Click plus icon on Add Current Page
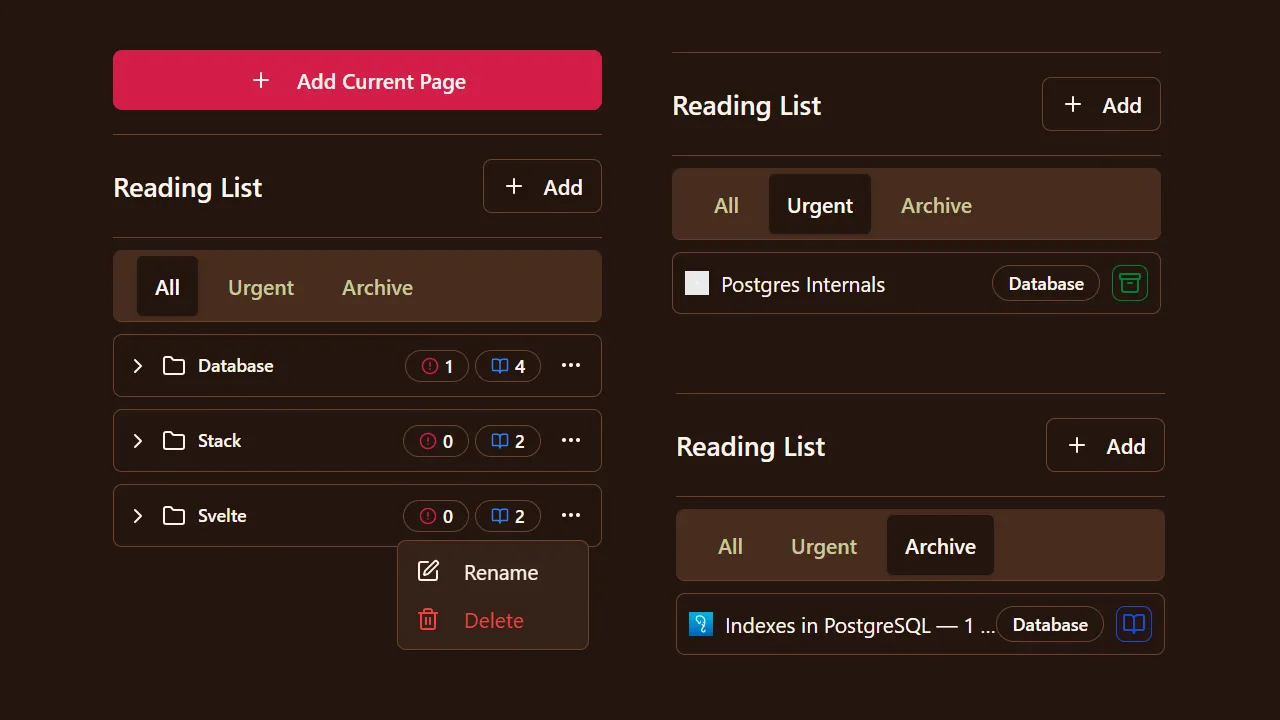 pos(261,80)
